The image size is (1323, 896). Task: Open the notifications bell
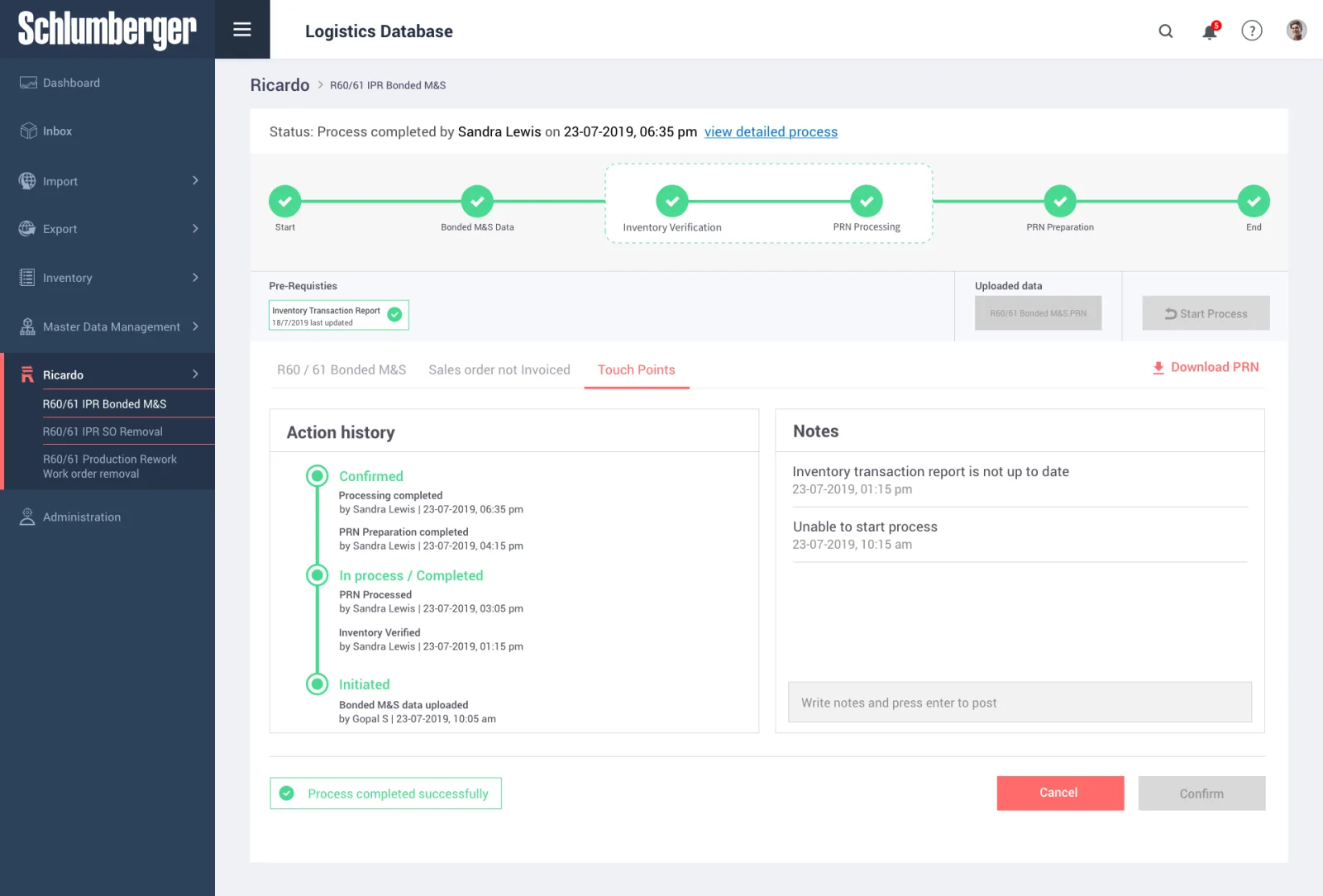point(1211,31)
